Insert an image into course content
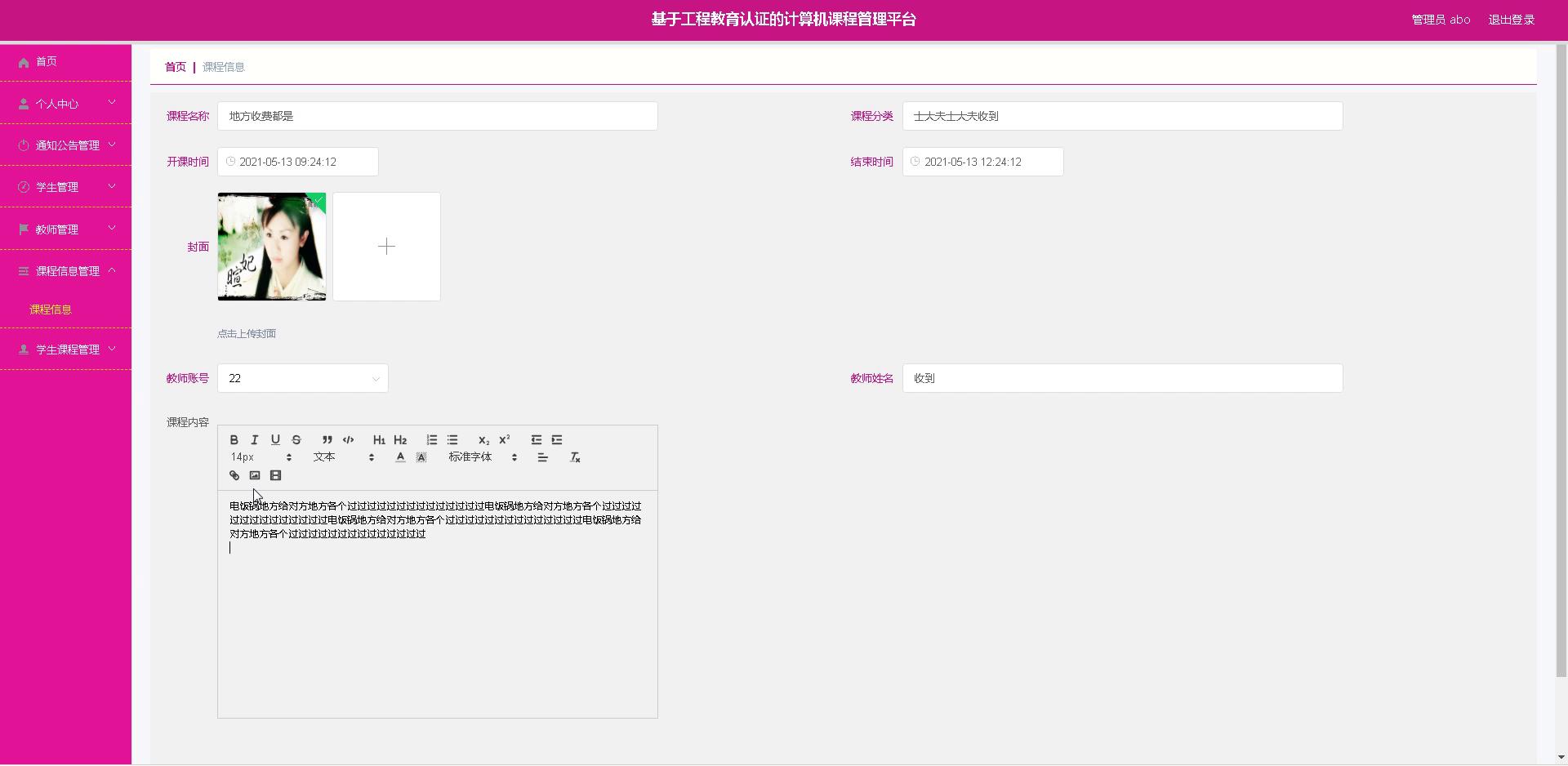Screen dimensions: 1568x766 point(255,475)
